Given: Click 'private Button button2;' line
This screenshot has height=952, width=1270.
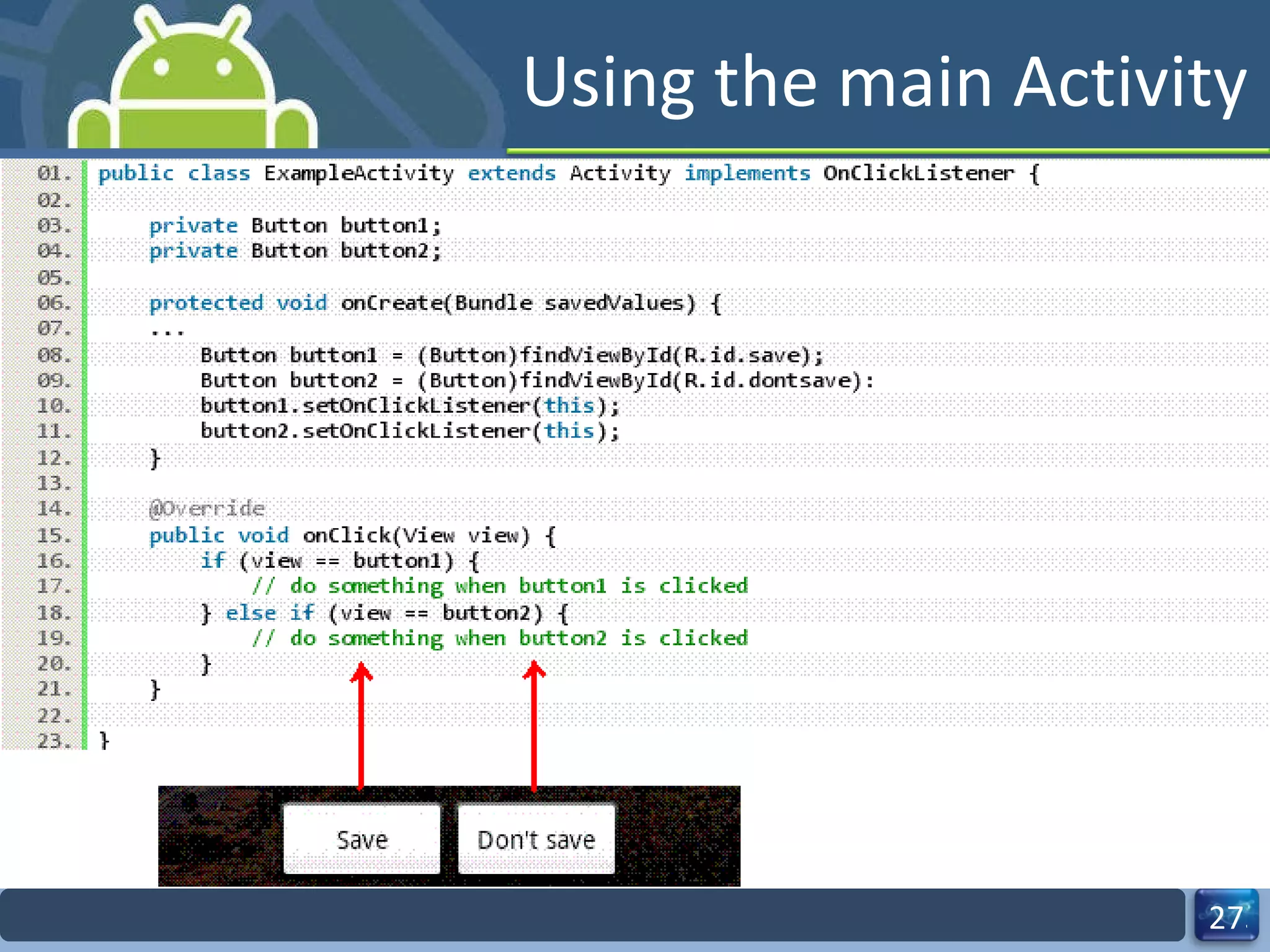Looking at the screenshot, I should pos(295,251).
